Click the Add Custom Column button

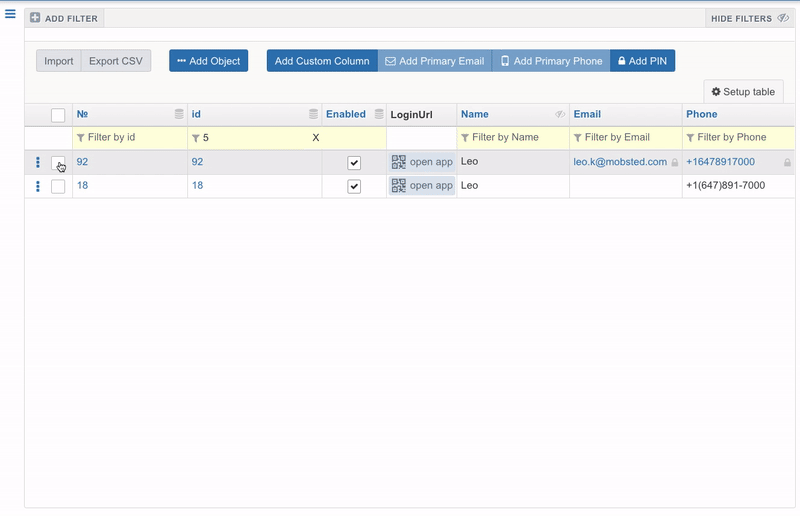(x=322, y=61)
